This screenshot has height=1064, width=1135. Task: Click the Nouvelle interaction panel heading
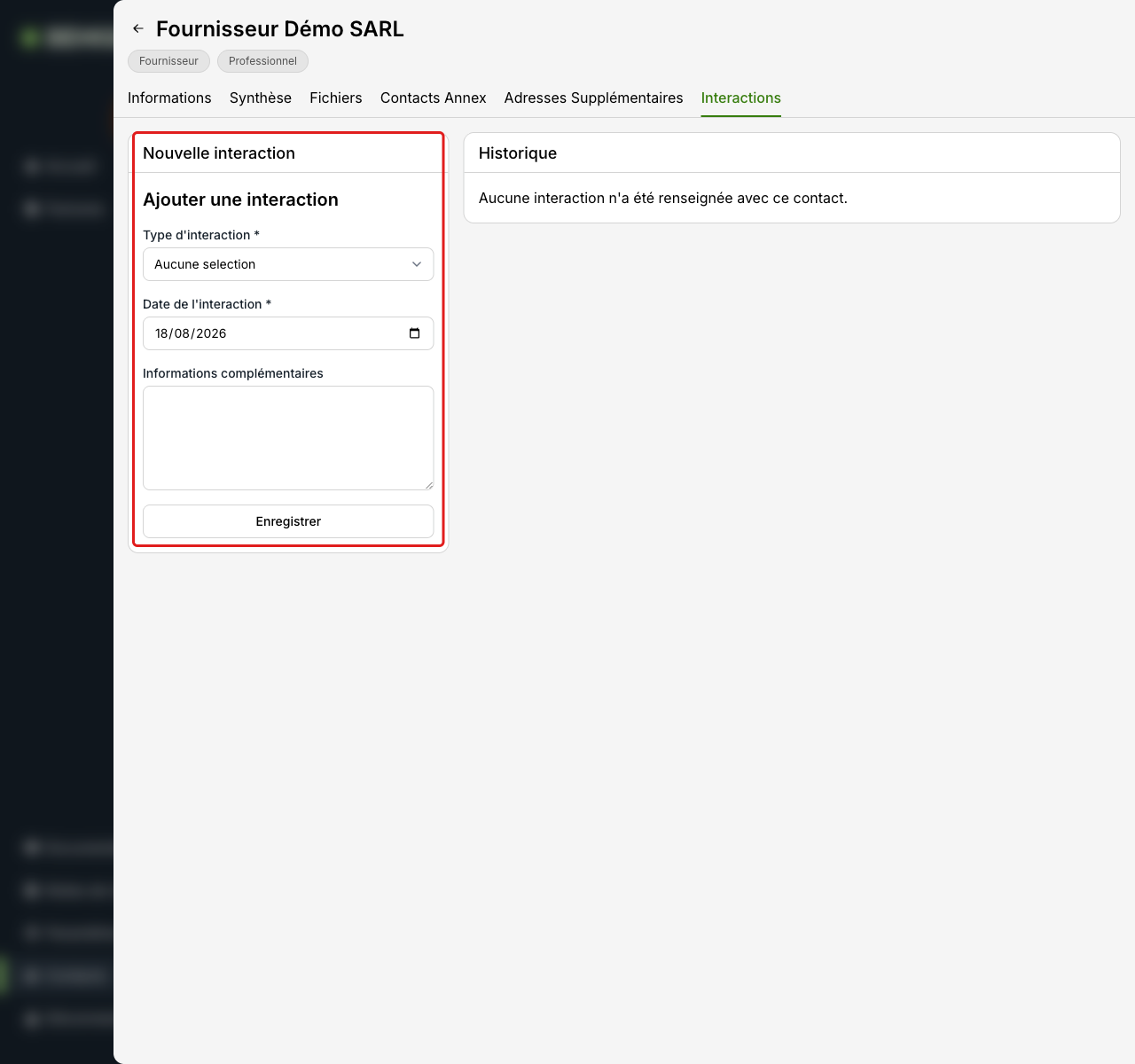(x=219, y=153)
